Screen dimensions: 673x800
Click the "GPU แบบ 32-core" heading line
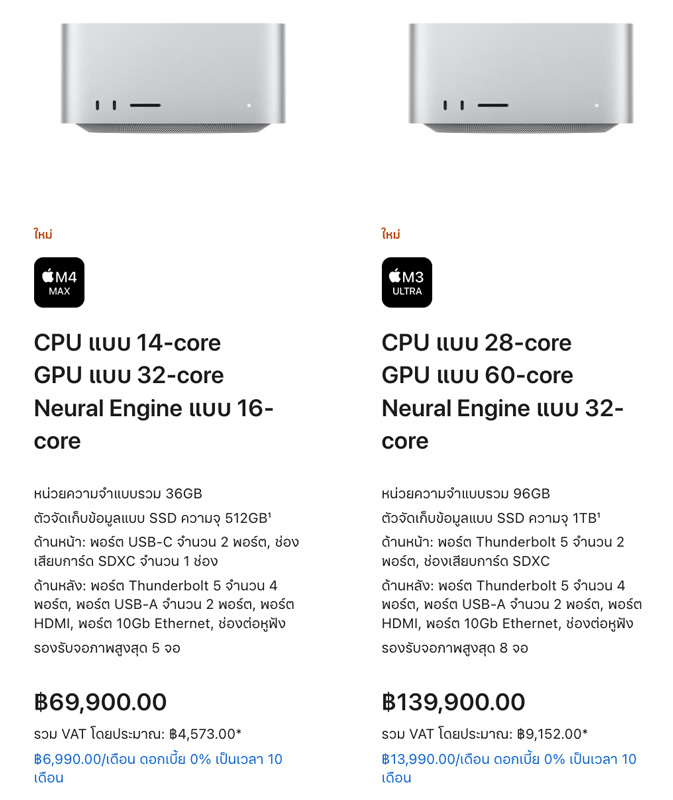coord(129,376)
